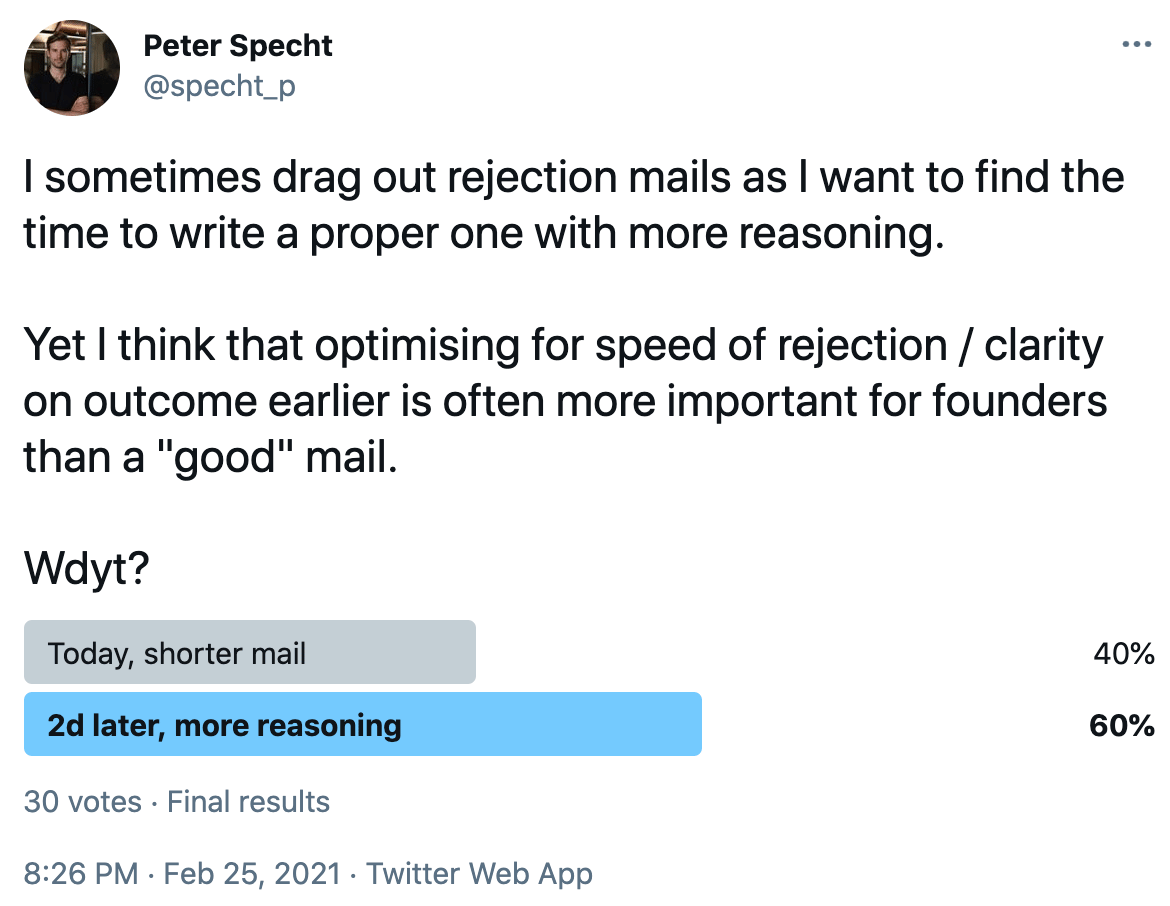
Task: Click the tweet's first paragraph about rejection mails
Action: point(574,205)
